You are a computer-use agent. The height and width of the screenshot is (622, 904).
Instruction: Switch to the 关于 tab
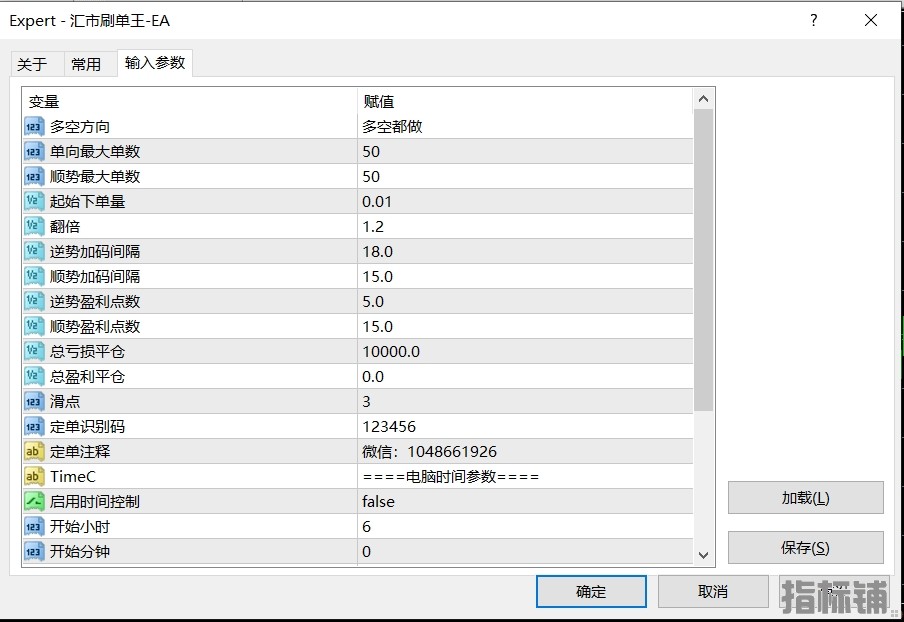click(x=32, y=64)
